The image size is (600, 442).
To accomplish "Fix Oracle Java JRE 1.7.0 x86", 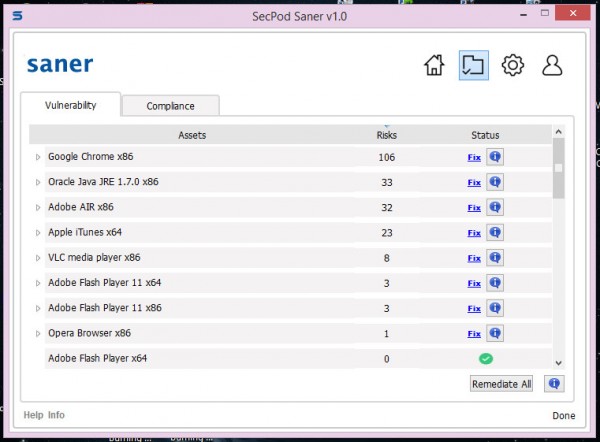I will coord(474,183).
